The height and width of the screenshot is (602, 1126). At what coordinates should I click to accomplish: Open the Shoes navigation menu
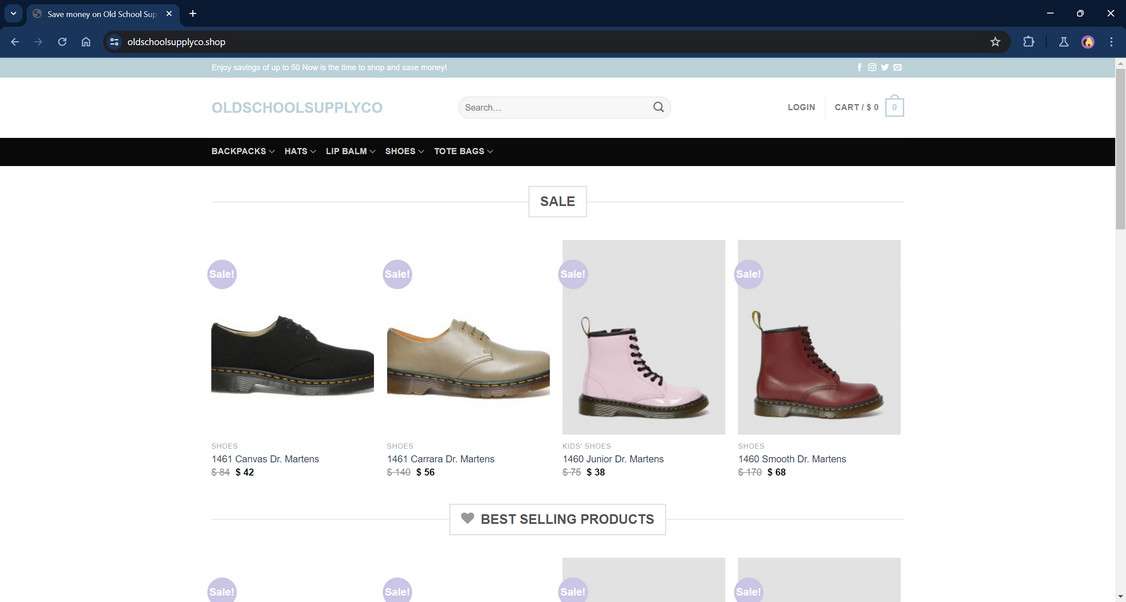coord(404,152)
